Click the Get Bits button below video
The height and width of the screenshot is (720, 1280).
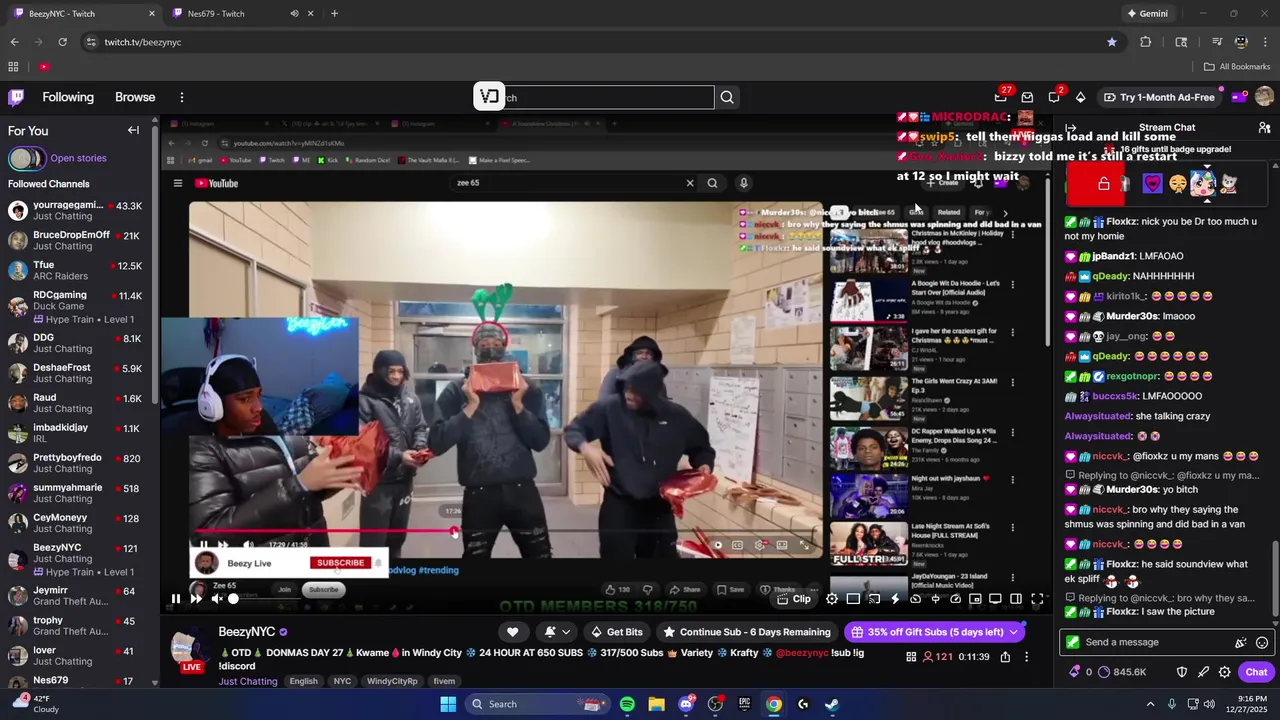(x=616, y=632)
